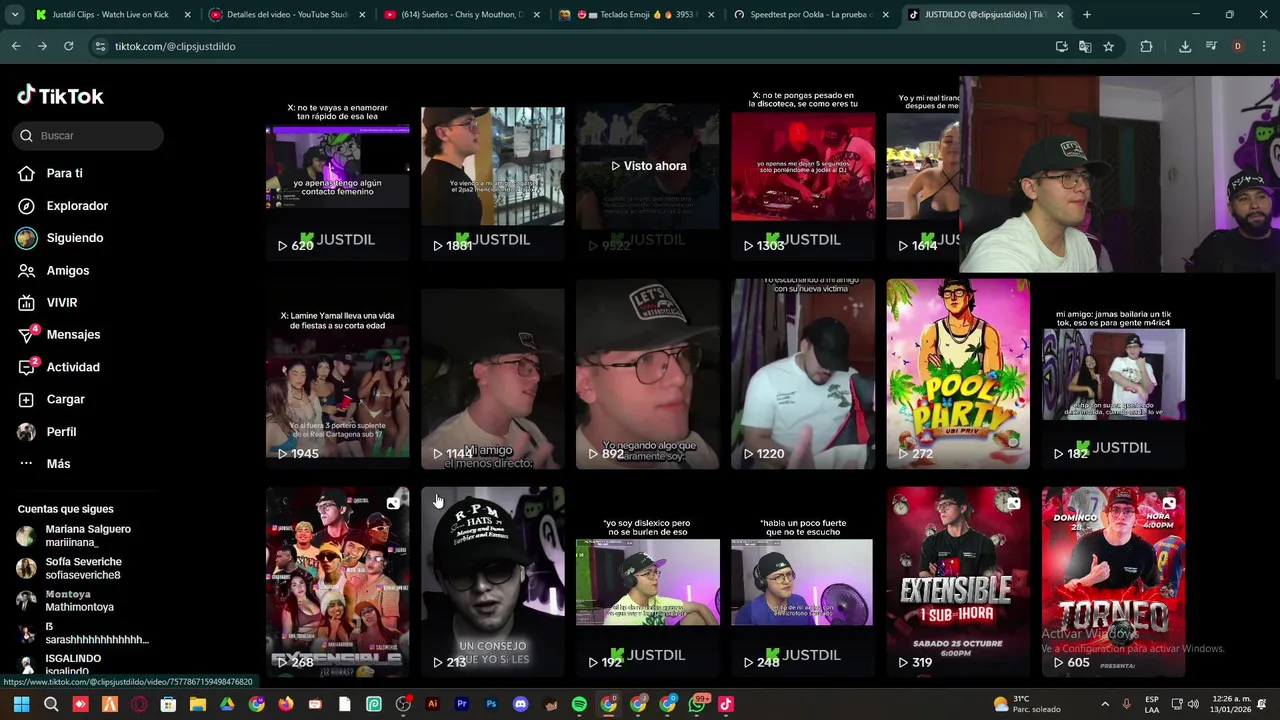The image size is (1280, 720).
Task: Open the 'jamas bailaria un tik tok' video
Action: 1113,374
